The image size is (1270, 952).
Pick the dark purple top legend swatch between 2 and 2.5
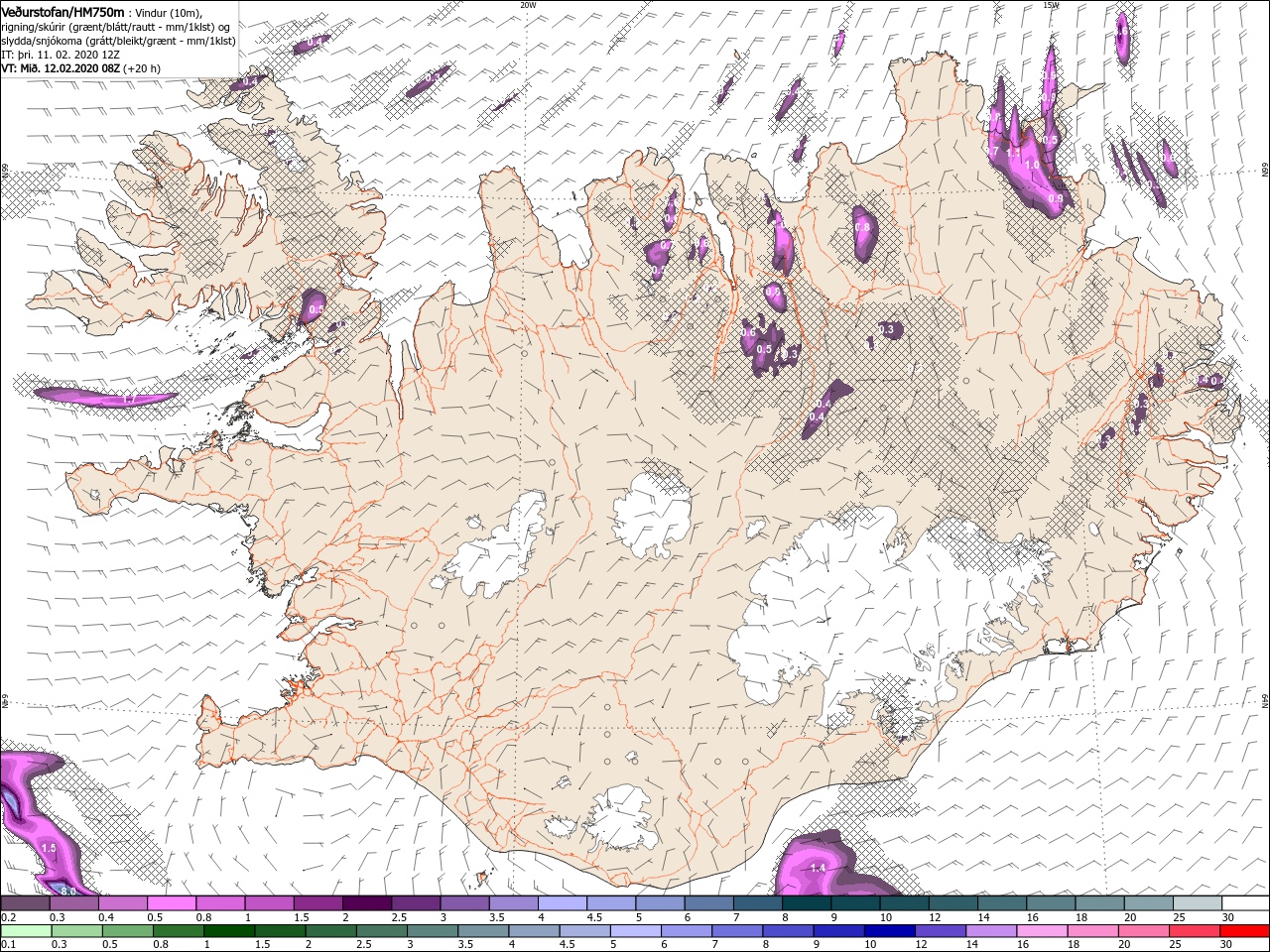tap(366, 903)
